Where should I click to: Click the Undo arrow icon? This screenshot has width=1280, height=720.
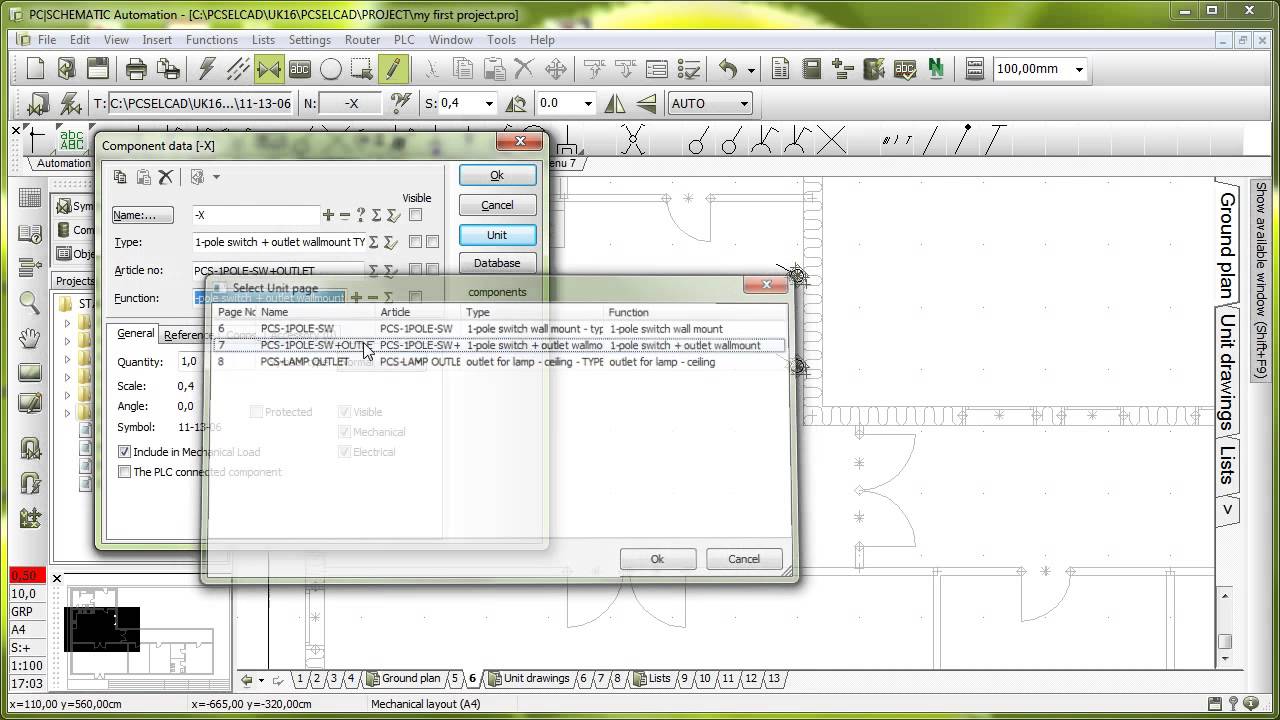point(728,69)
